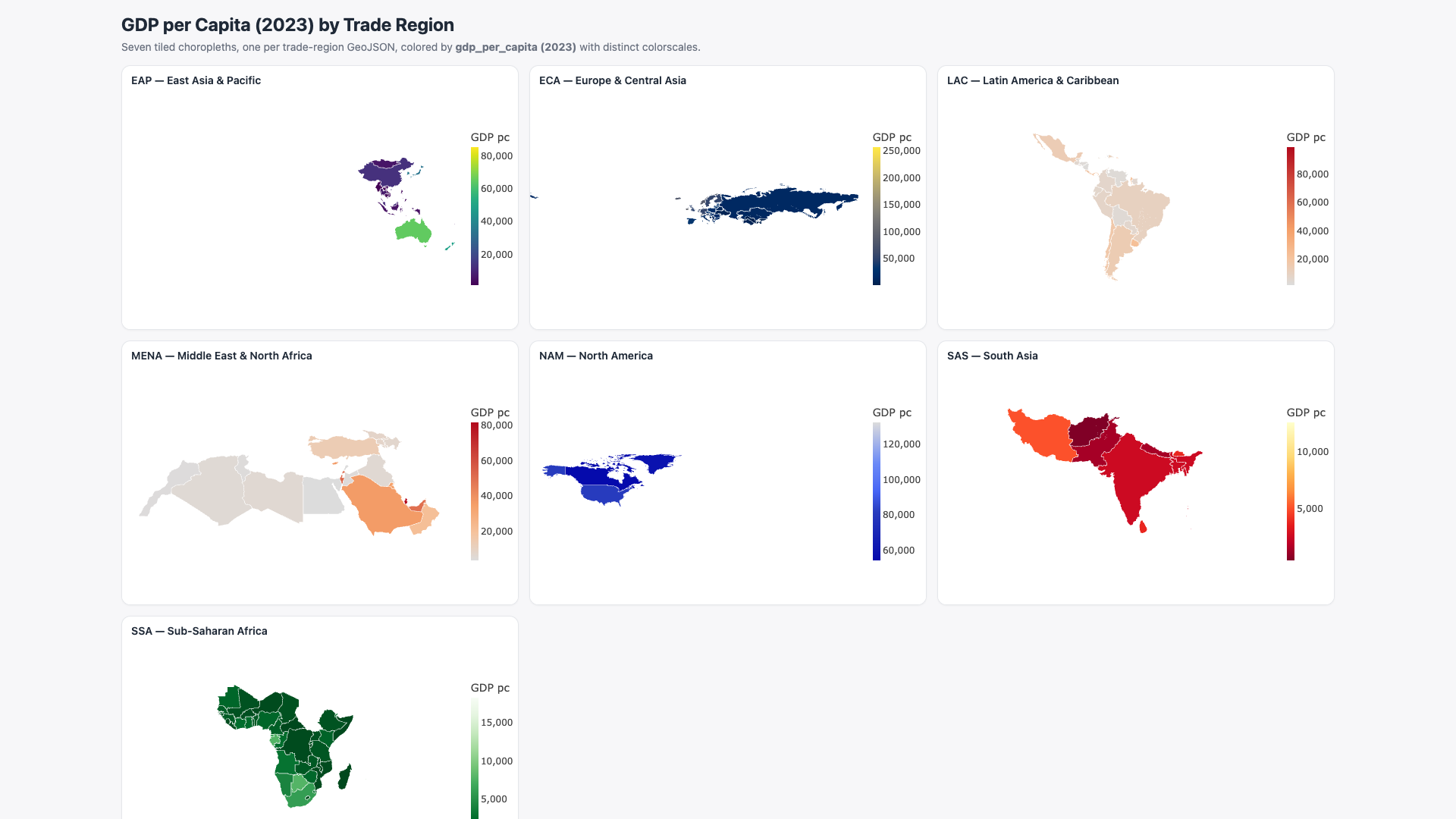The height and width of the screenshot is (819, 1456).
Task: Click the MENA color scale bar
Action: click(x=475, y=491)
